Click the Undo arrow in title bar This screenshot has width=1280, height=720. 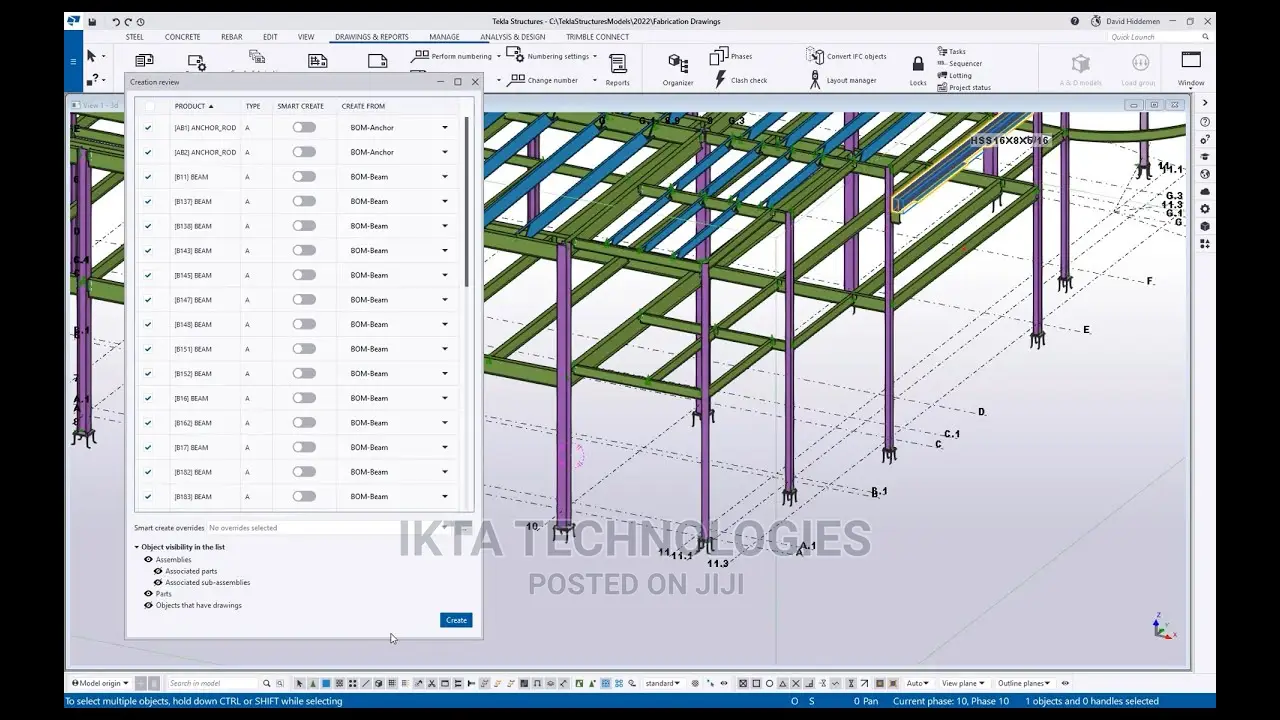pos(116,21)
